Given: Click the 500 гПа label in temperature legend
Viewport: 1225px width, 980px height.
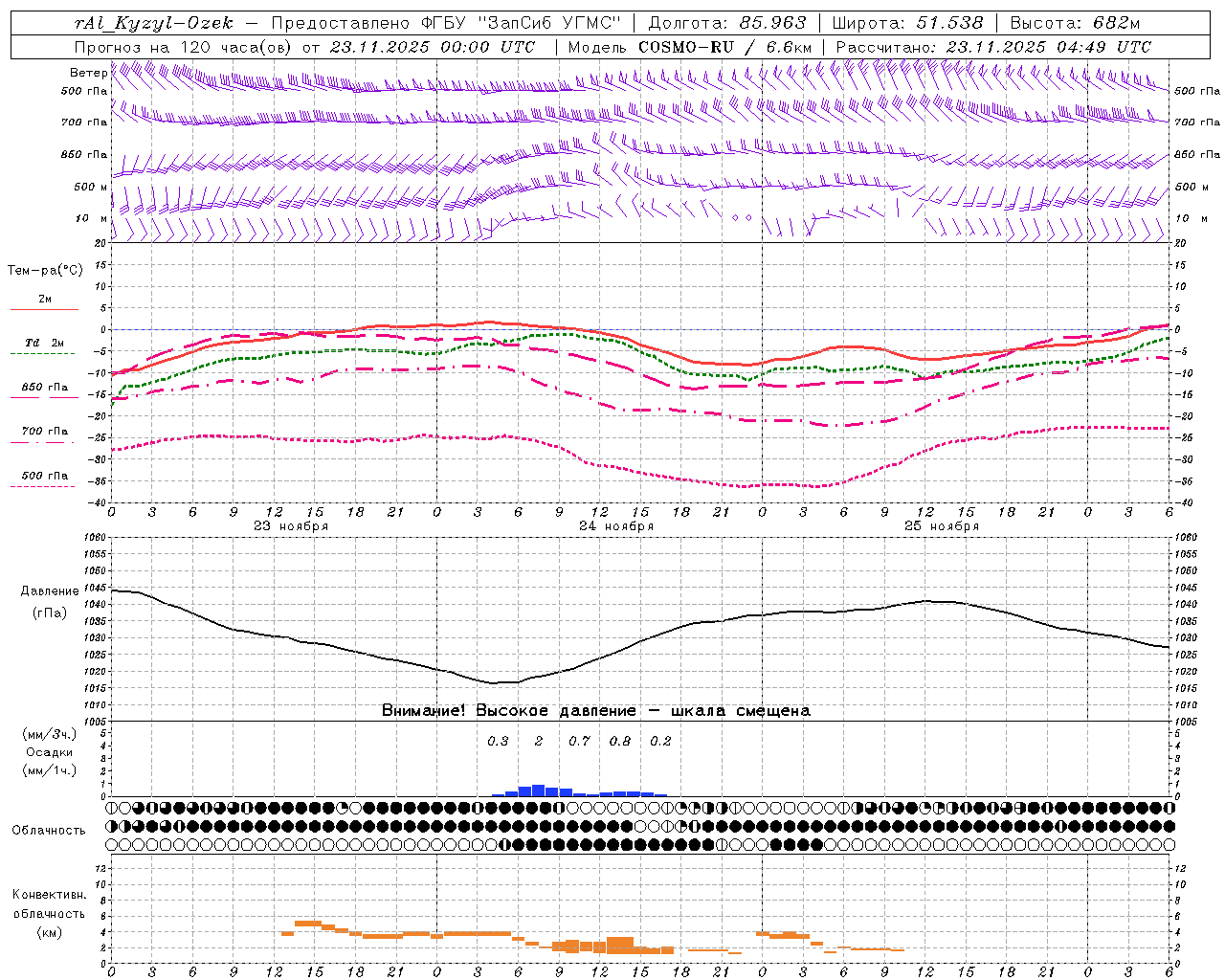Looking at the screenshot, I should coord(44,476).
